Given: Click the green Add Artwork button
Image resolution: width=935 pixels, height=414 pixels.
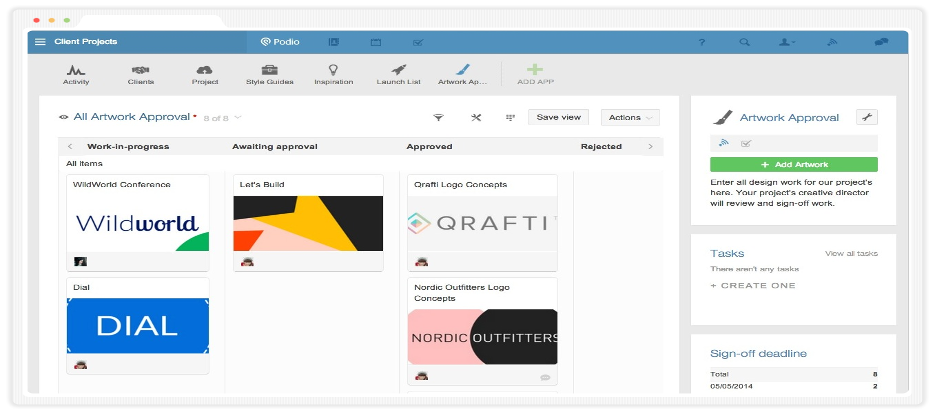Looking at the screenshot, I should 794,165.
